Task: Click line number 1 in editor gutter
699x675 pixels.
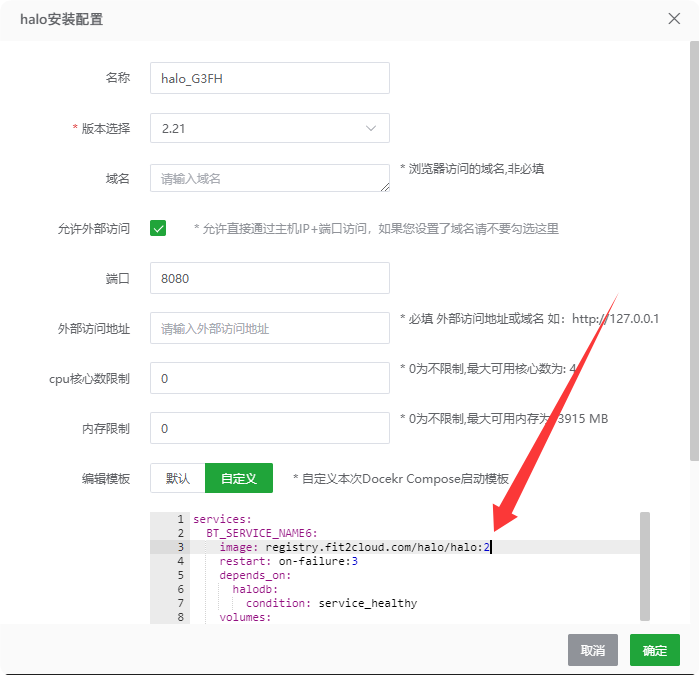Action: [x=180, y=519]
